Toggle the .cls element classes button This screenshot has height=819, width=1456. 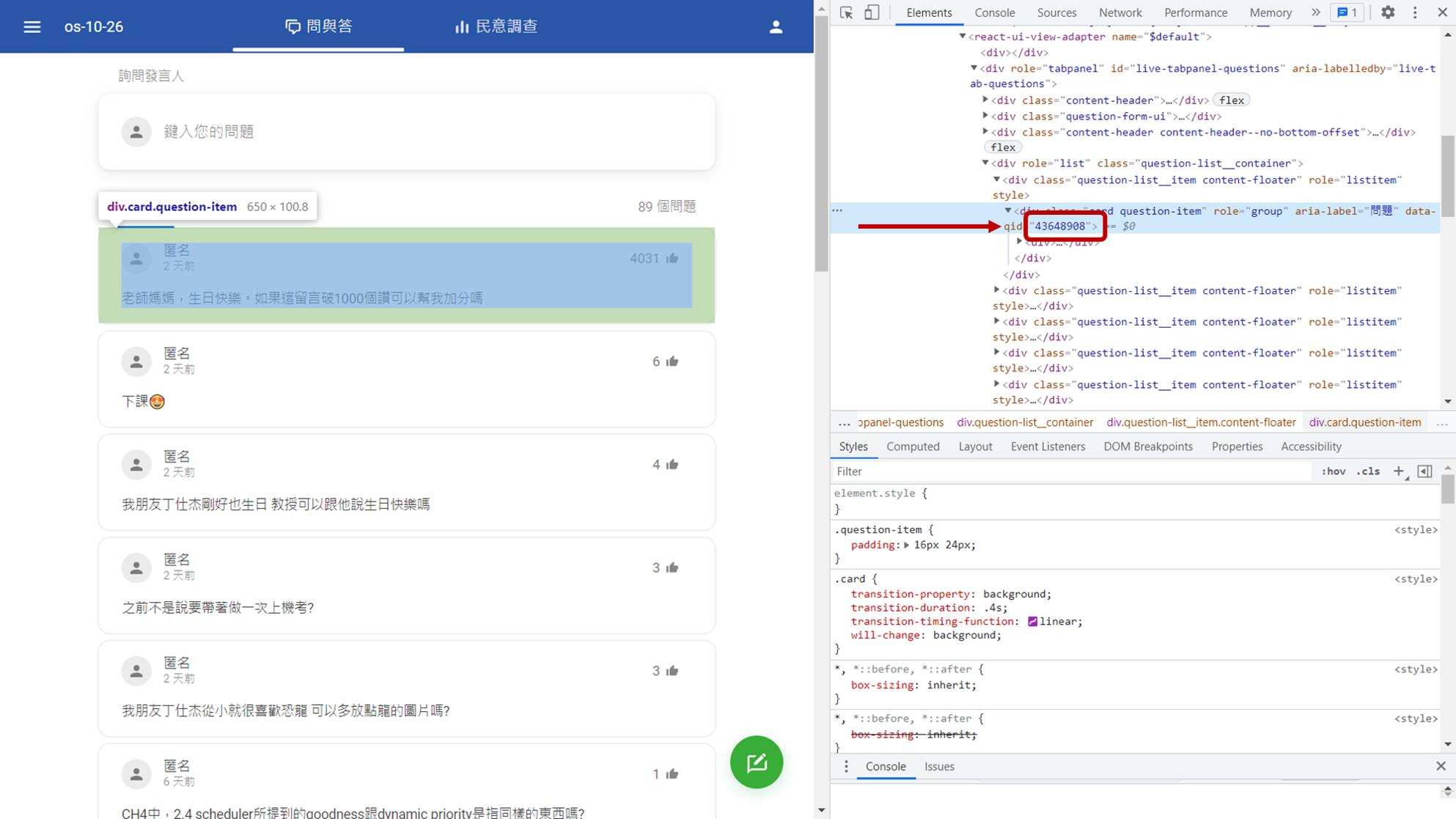[x=1367, y=471]
